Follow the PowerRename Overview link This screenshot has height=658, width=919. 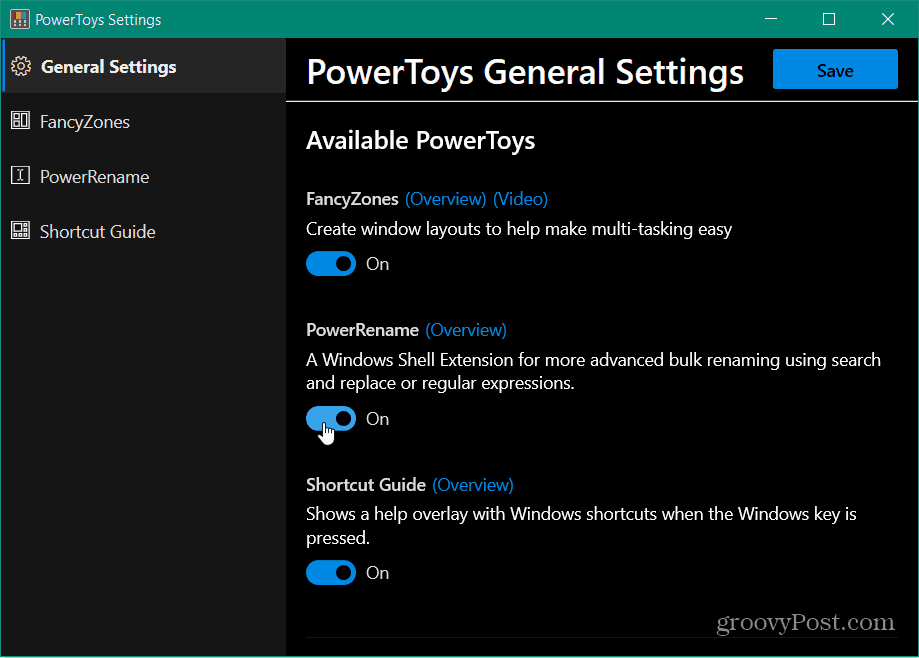[x=466, y=330]
